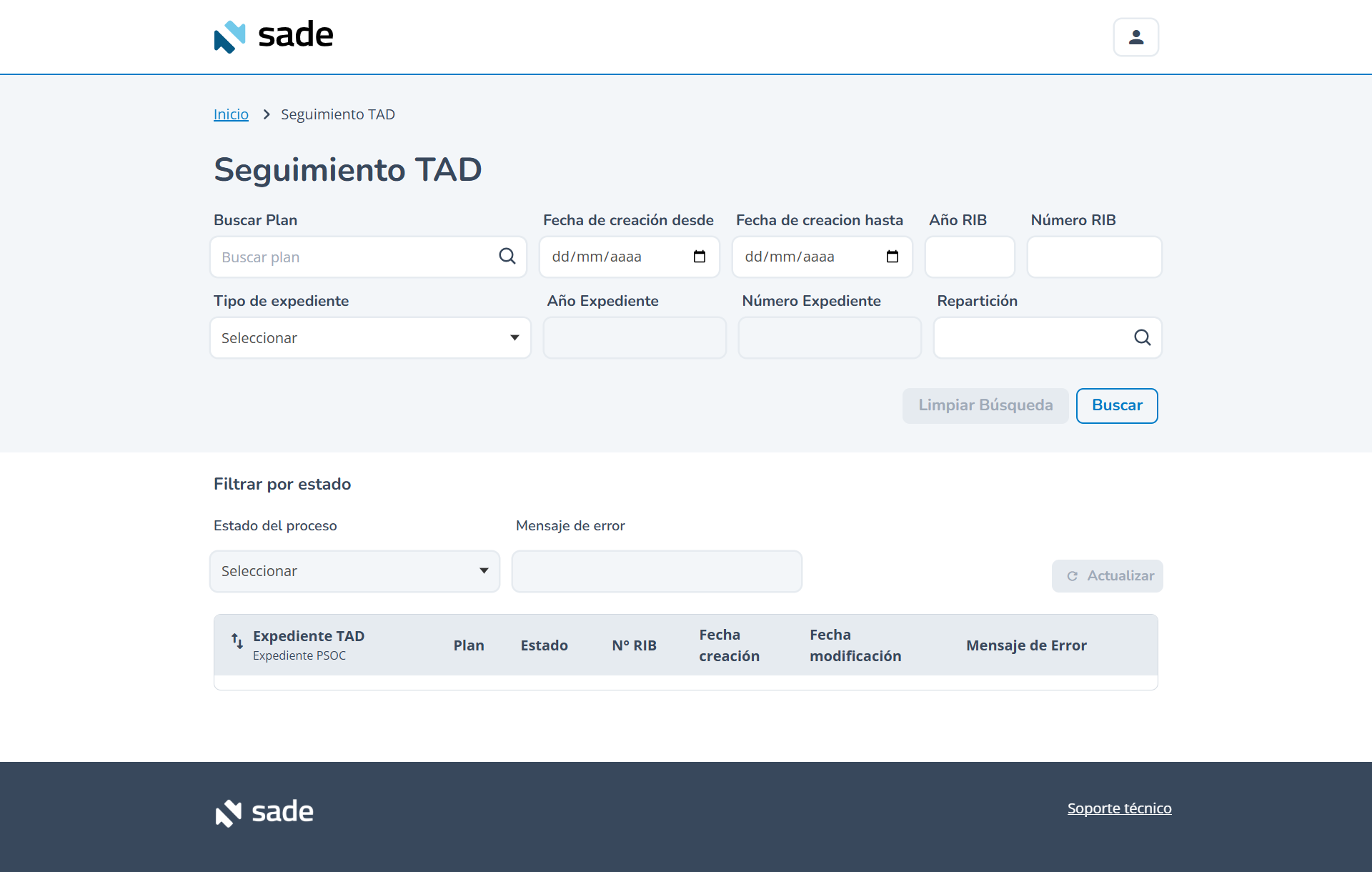Click the breadcrumb chevron separator

pyautogui.click(x=266, y=114)
